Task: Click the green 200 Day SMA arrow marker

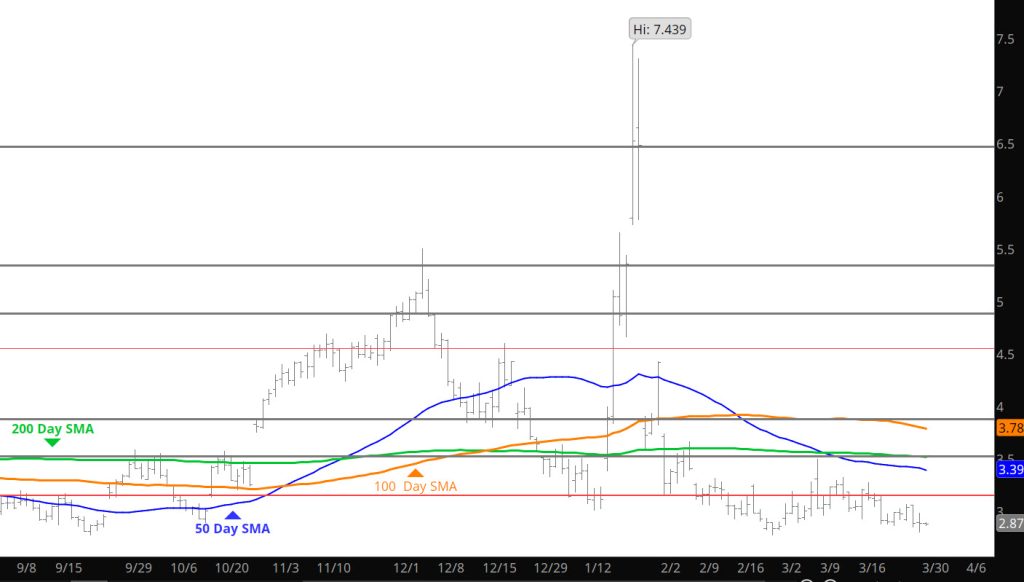Action: coord(52,442)
